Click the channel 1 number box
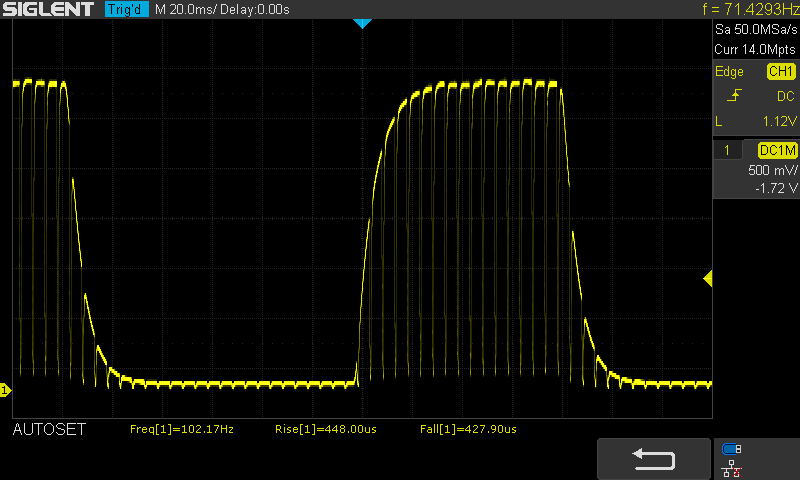Viewport: 800px width, 480px height. coord(727,150)
